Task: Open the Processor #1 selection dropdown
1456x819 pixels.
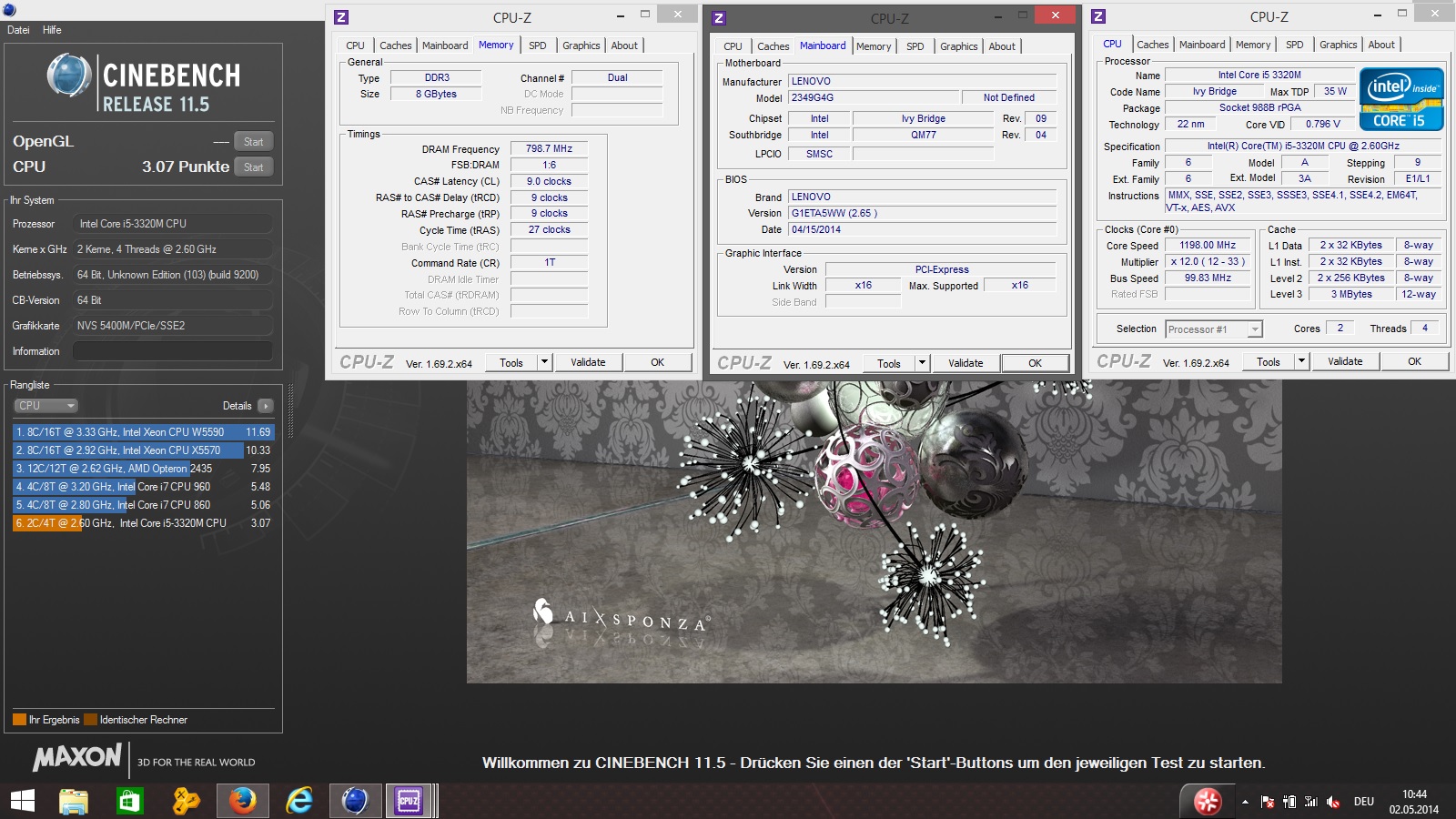Action: coord(1214,329)
